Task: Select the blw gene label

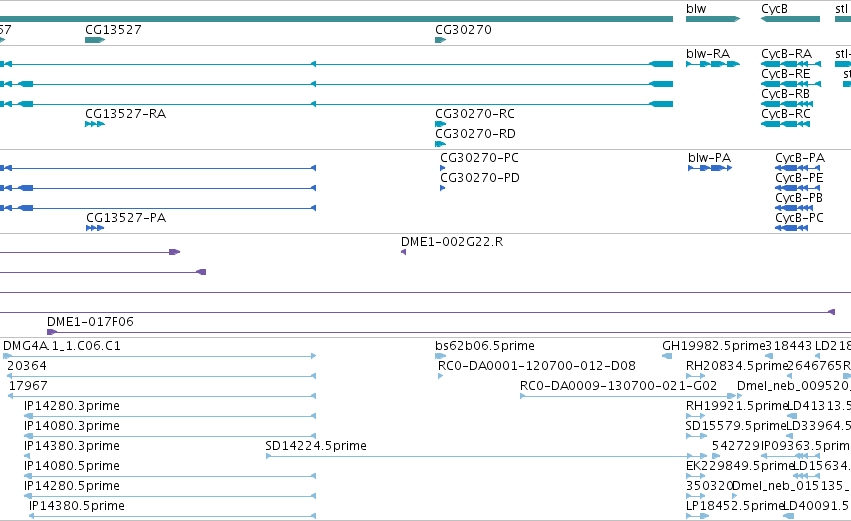Action: tap(696, 9)
